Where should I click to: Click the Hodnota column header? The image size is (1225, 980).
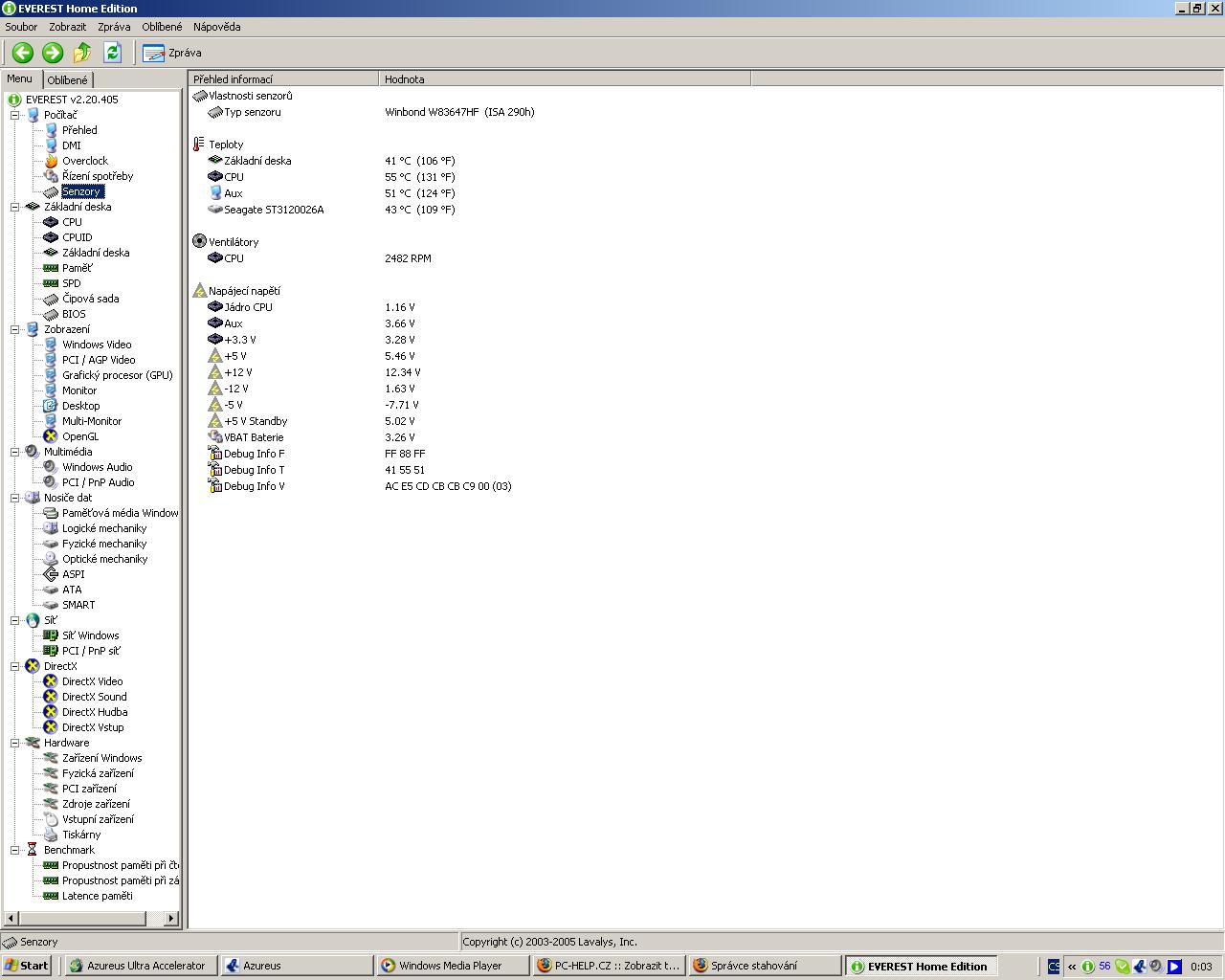click(565, 79)
